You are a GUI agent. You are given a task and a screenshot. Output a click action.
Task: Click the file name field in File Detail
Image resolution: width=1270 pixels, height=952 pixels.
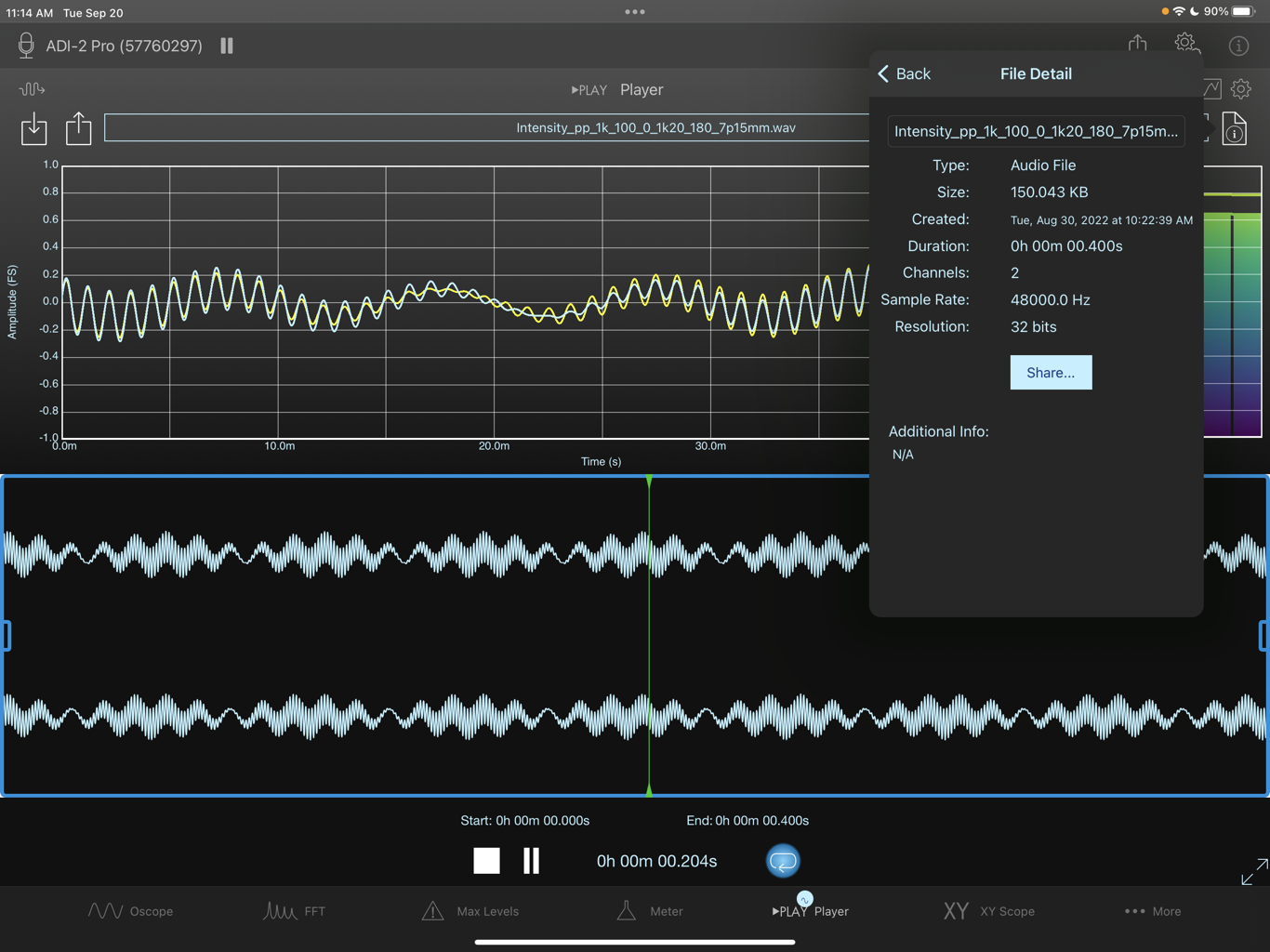pos(1036,131)
